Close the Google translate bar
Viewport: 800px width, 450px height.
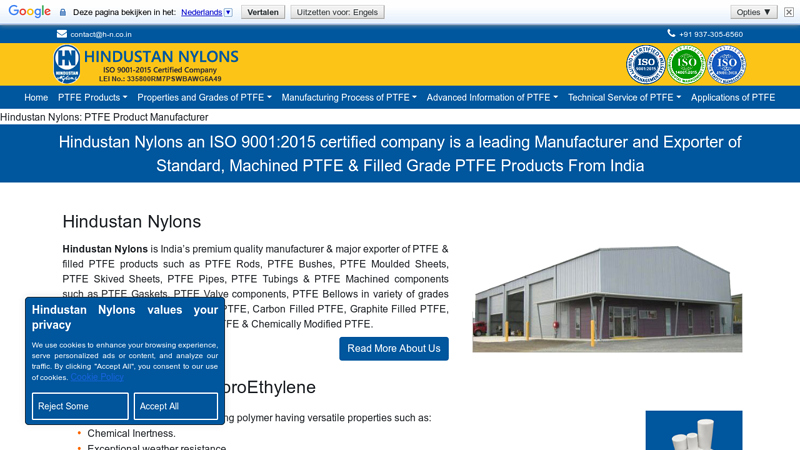789,12
